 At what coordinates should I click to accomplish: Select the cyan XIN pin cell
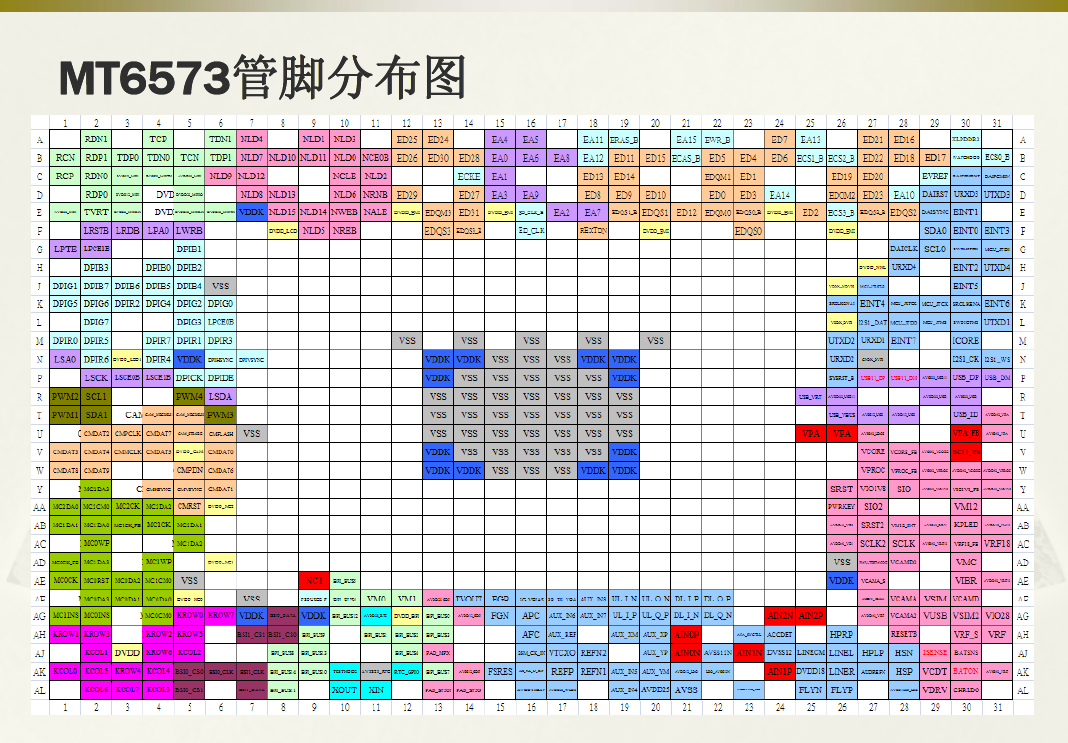pyautogui.click(x=375, y=689)
